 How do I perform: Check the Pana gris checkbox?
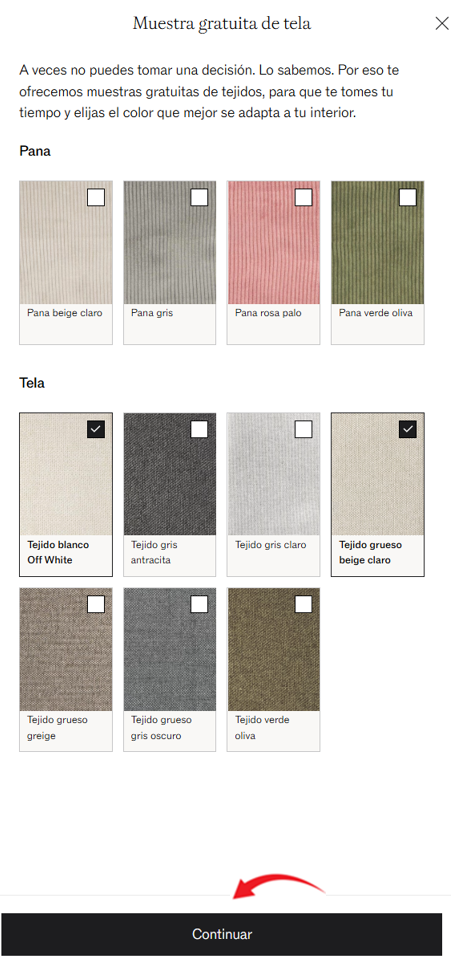pyautogui.click(x=199, y=198)
